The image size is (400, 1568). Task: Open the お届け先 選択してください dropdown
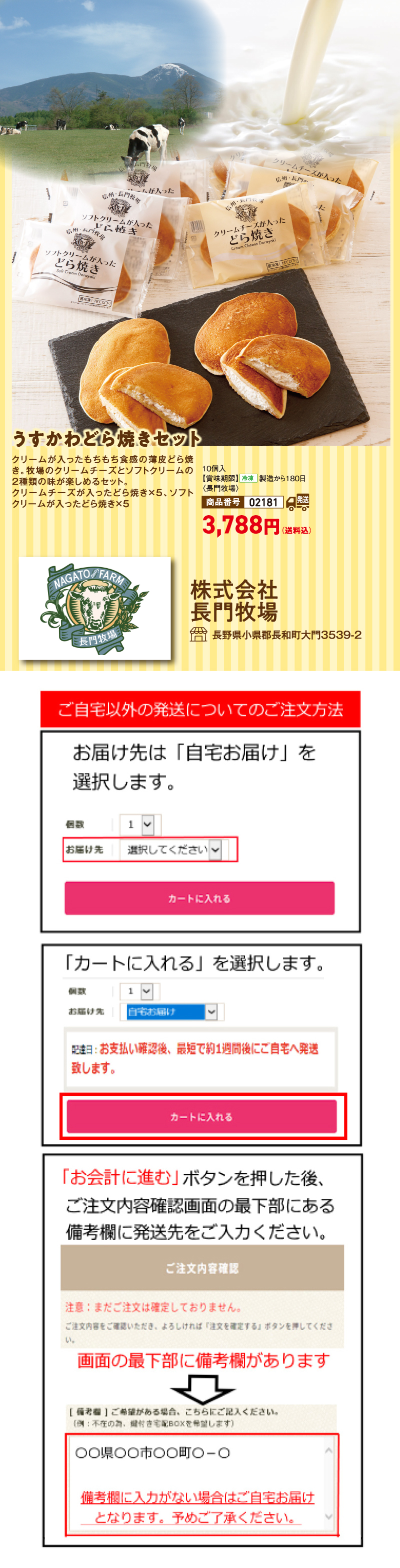pyautogui.click(x=170, y=849)
